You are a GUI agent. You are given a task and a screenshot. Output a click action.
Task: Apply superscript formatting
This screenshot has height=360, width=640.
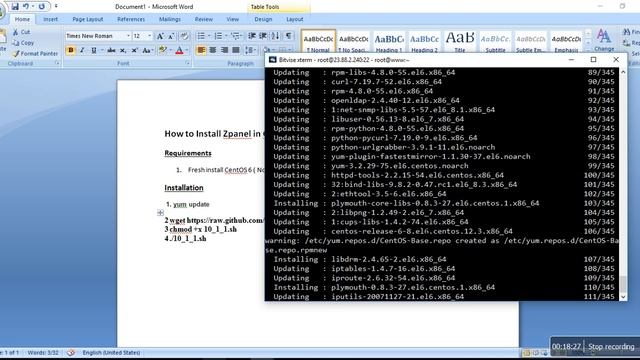click(134, 50)
